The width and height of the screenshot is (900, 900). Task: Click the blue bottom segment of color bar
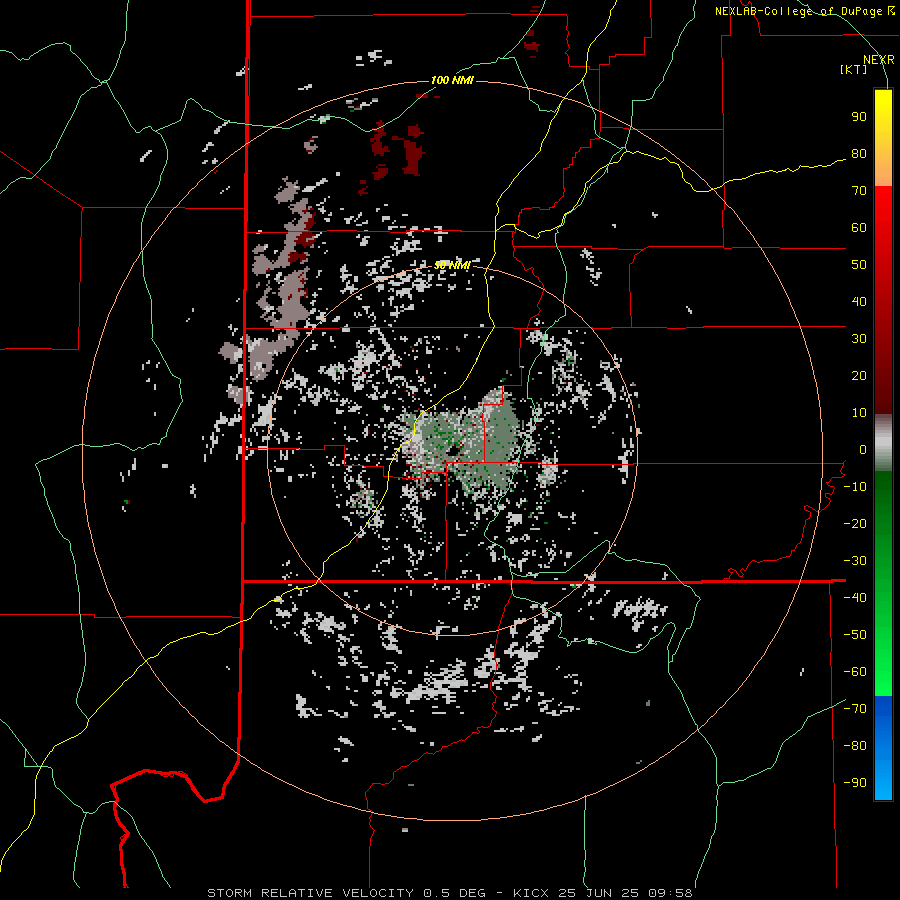coord(883,748)
